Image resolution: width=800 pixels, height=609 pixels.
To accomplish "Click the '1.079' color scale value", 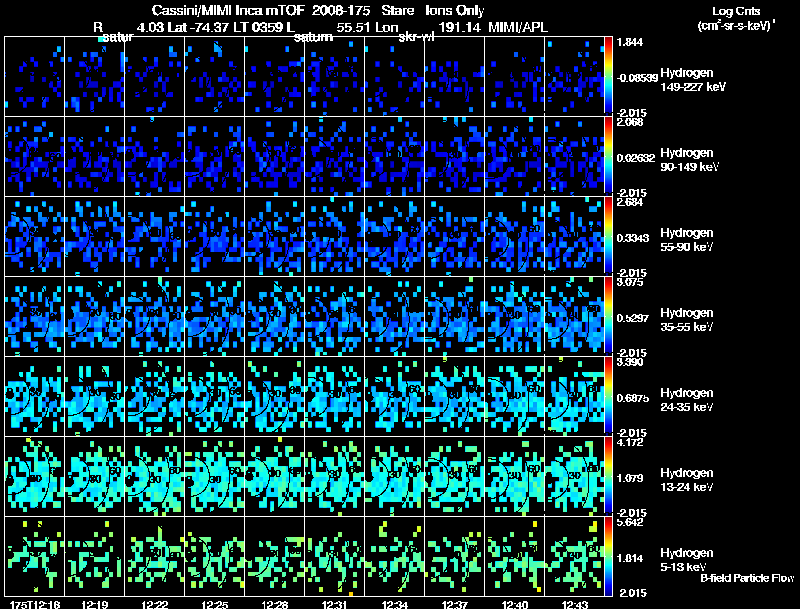I will (x=630, y=478).
